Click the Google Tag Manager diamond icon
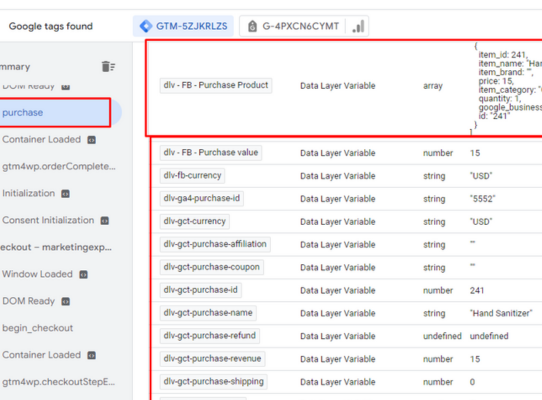The height and width of the screenshot is (400, 542). 146,26
